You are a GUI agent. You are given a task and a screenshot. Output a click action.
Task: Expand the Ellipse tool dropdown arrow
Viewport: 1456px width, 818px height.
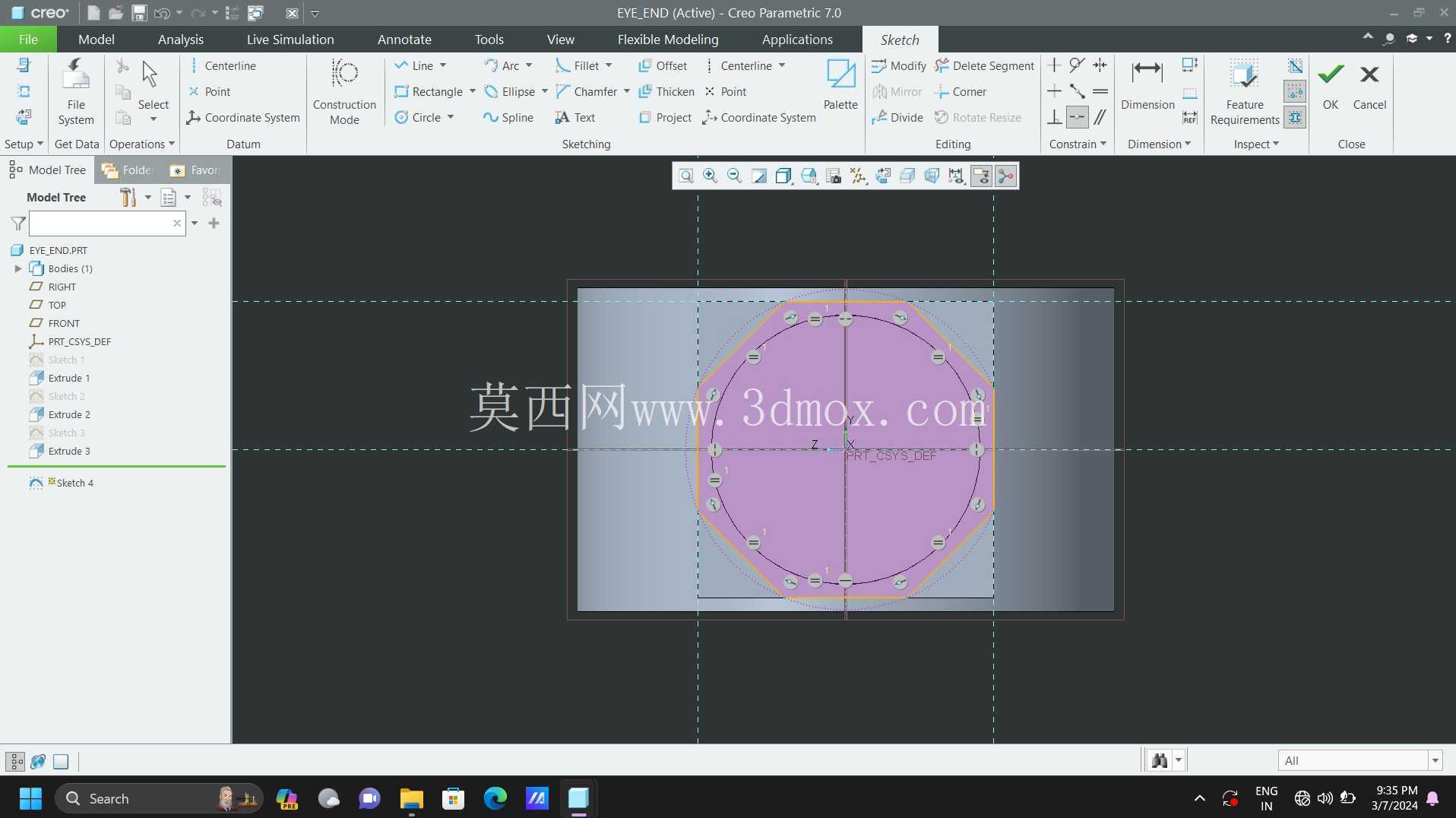click(x=545, y=92)
